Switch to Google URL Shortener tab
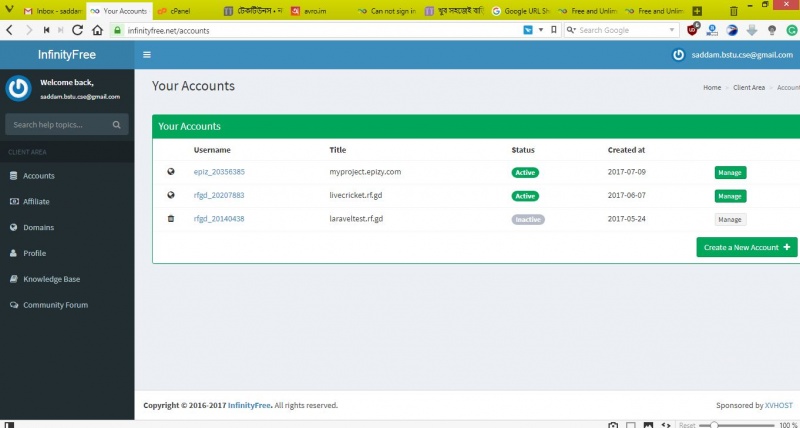 pos(520,11)
